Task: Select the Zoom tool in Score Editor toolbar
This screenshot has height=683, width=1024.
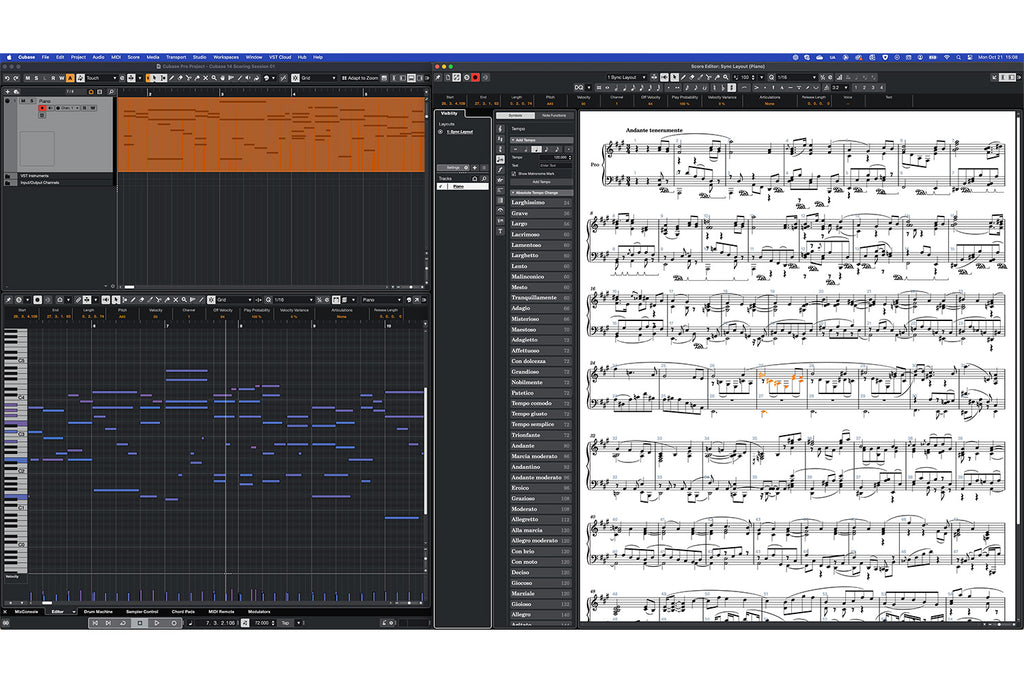Action: pyautogui.click(x=726, y=77)
